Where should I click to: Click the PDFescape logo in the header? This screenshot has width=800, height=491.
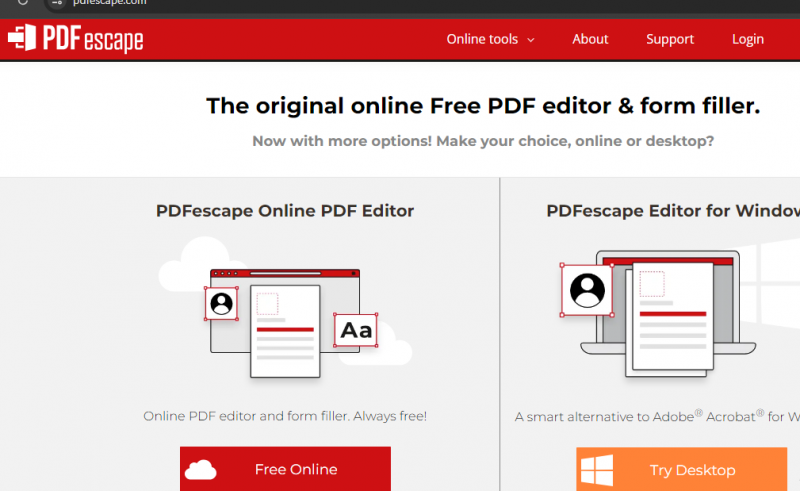(x=76, y=39)
